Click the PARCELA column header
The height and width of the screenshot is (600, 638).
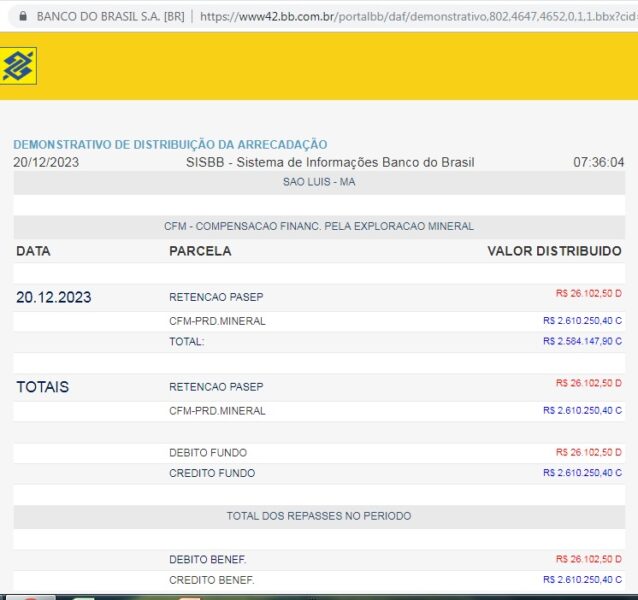(200, 251)
